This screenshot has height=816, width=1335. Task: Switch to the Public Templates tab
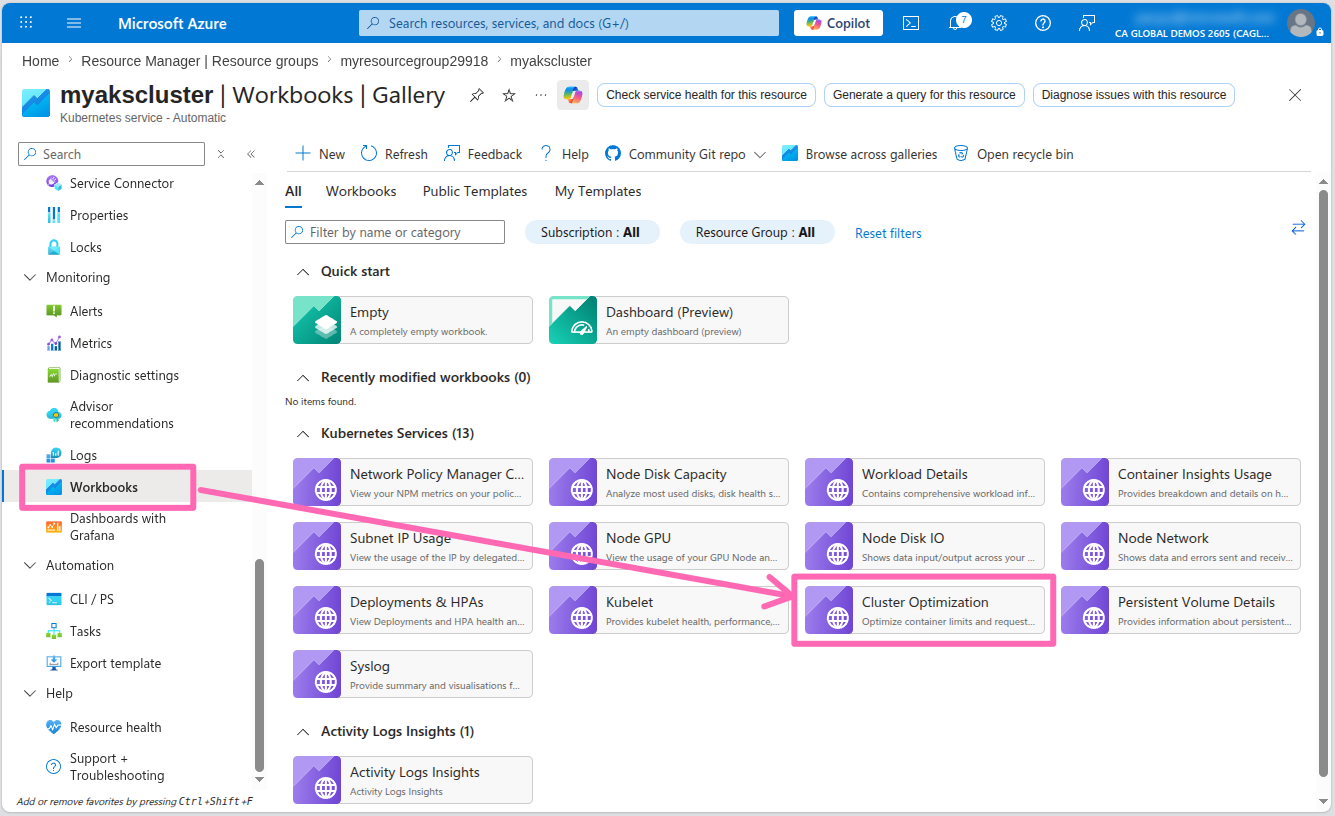tap(475, 191)
